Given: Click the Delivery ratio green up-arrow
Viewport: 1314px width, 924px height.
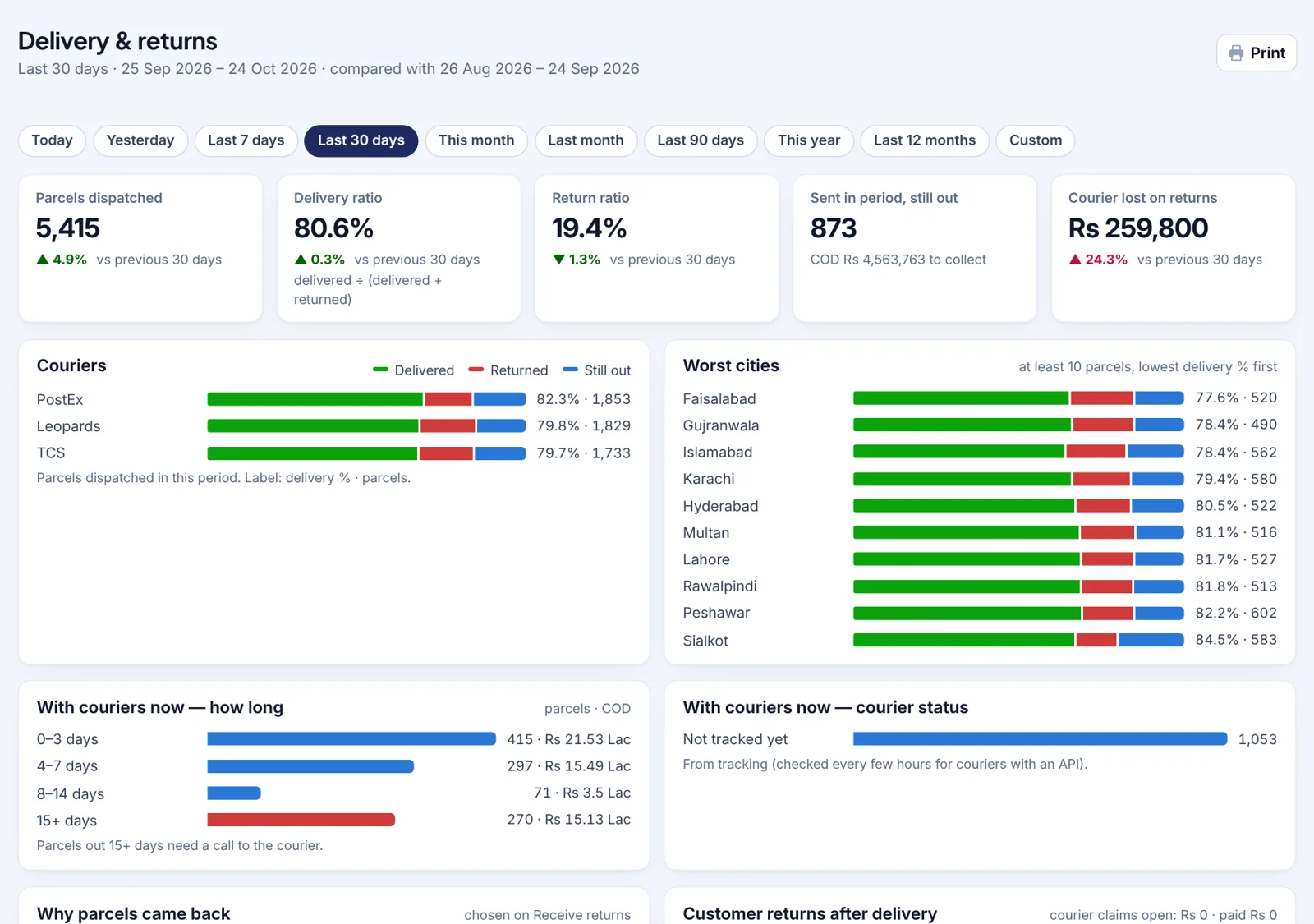Looking at the screenshot, I should pos(301,260).
